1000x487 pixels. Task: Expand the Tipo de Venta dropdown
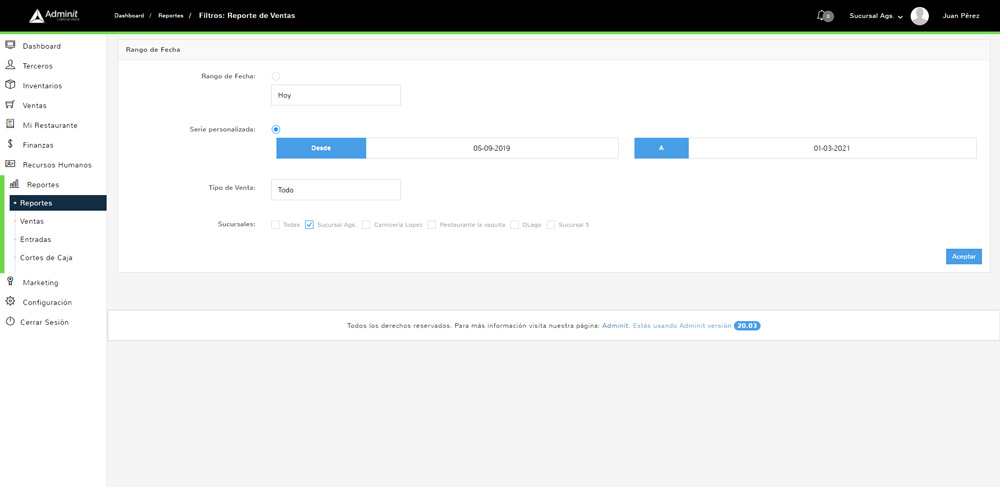pyautogui.click(x=336, y=189)
